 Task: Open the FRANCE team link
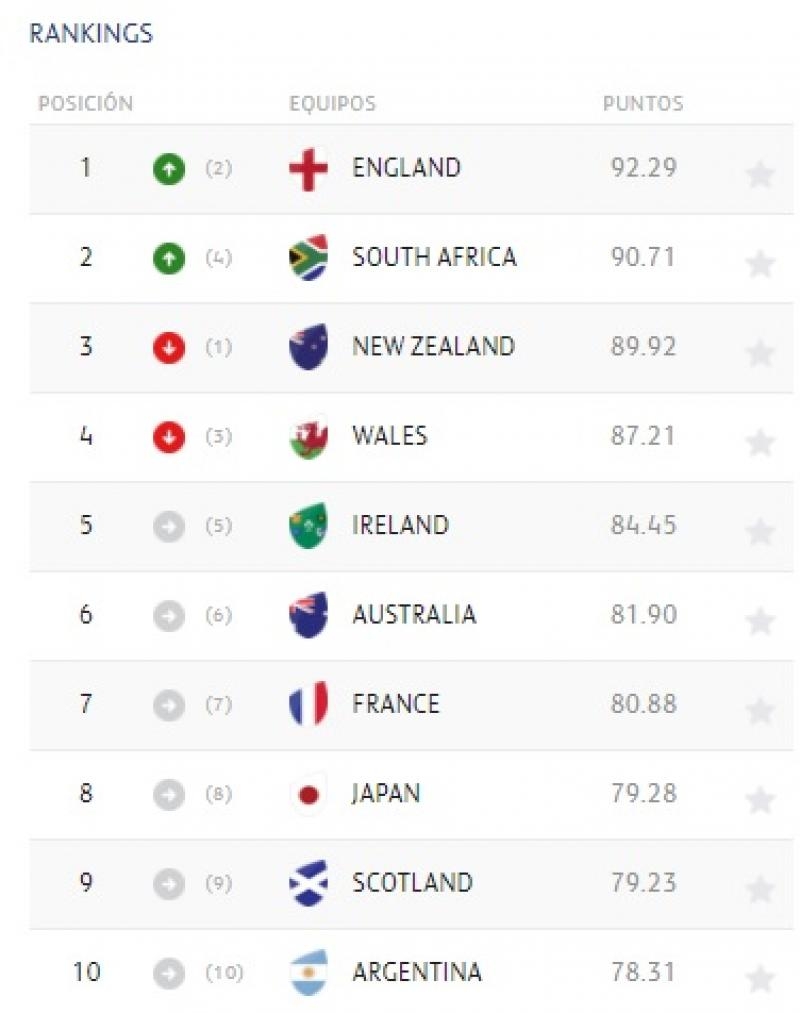[x=396, y=704]
